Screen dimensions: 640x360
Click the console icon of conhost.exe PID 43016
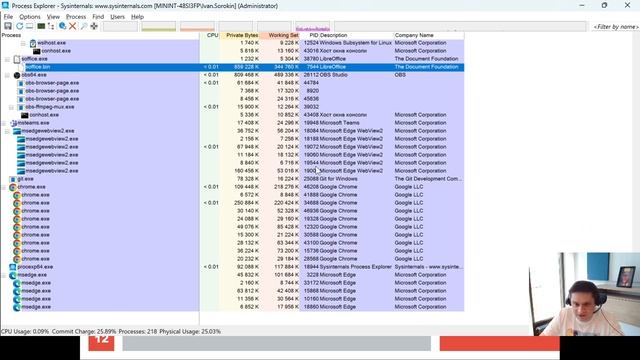coord(37,51)
